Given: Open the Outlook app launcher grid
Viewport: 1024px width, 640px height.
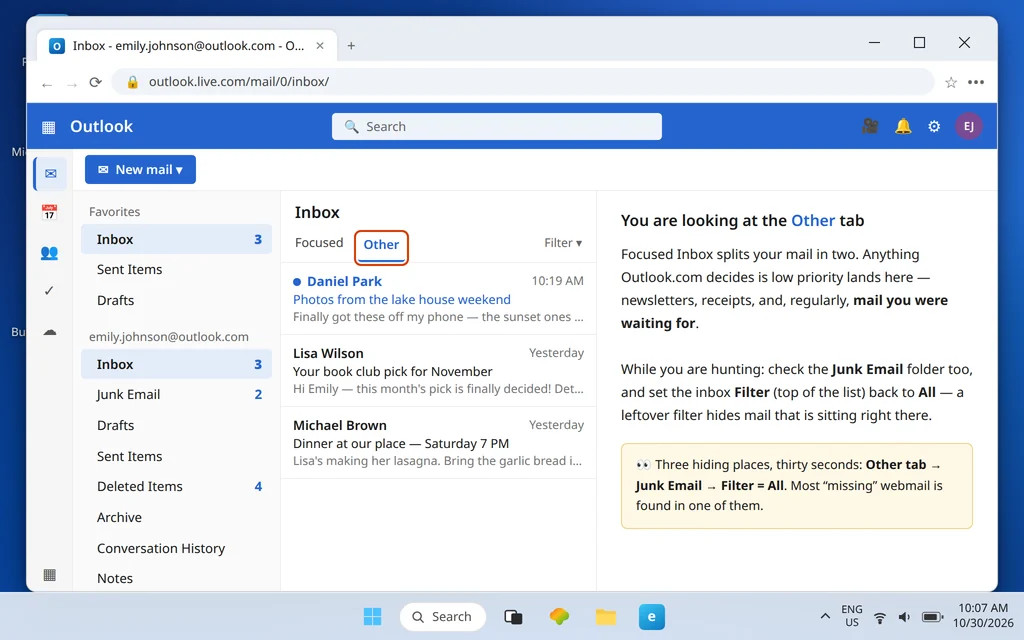Looking at the screenshot, I should point(48,127).
